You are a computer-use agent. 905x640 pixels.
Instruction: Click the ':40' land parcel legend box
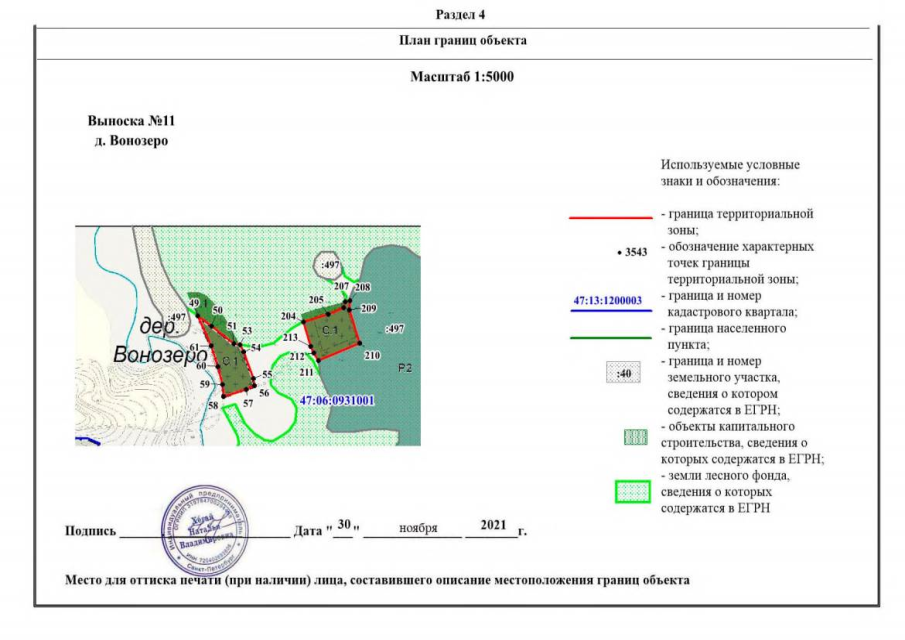point(624,374)
